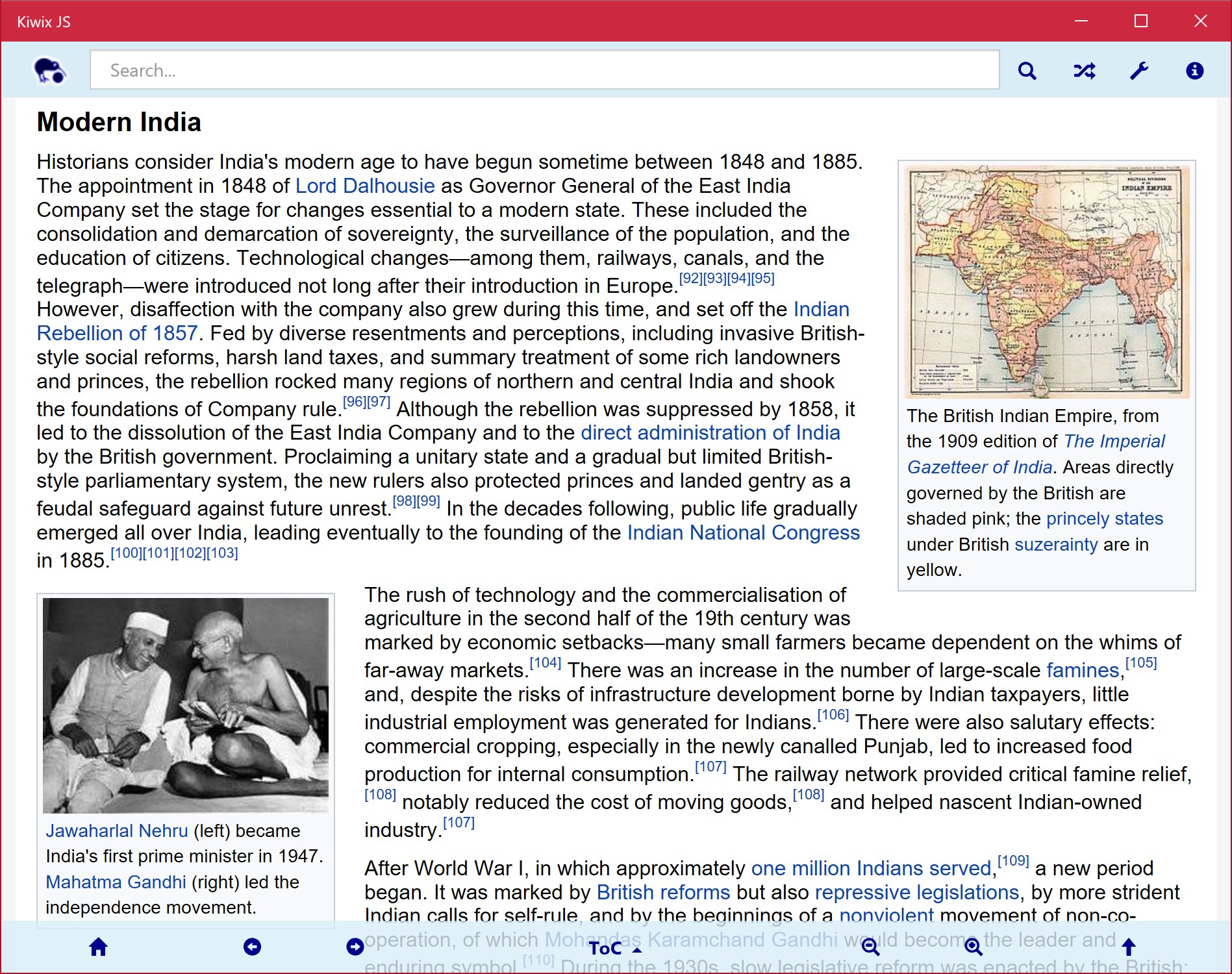Follow the Indian Rebellion of 1857 link
The height and width of the screenshot is (974, 1232).
point(116,333)
